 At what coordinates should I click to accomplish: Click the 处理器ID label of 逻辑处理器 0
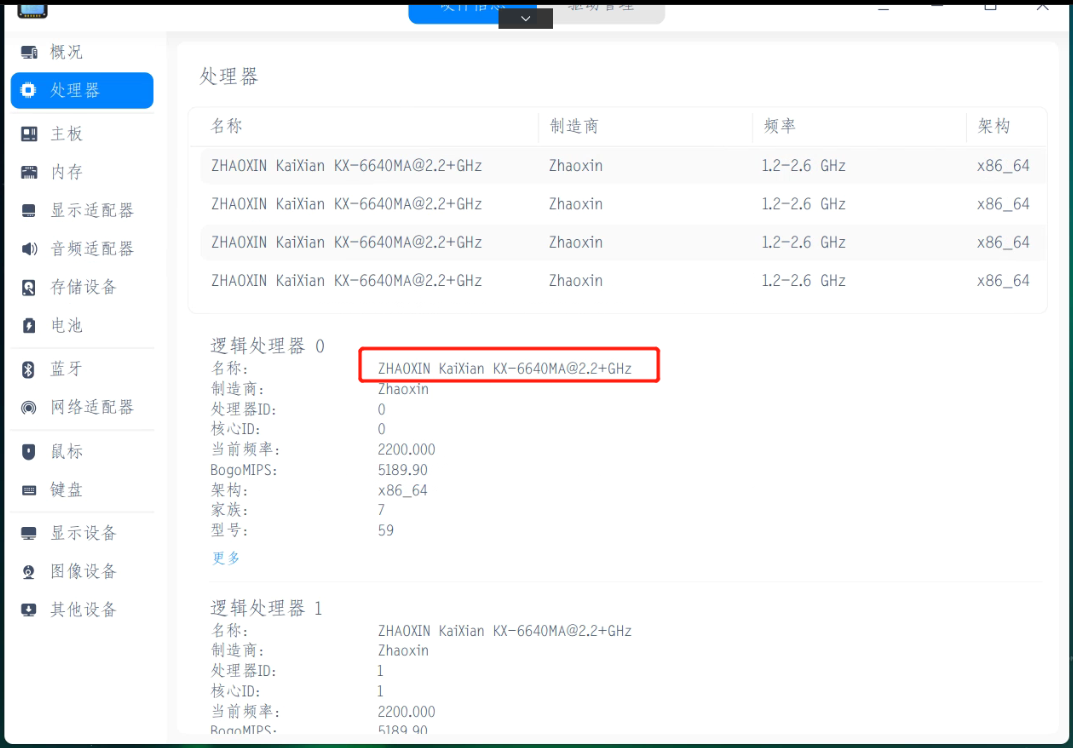[x=244, y=409]
